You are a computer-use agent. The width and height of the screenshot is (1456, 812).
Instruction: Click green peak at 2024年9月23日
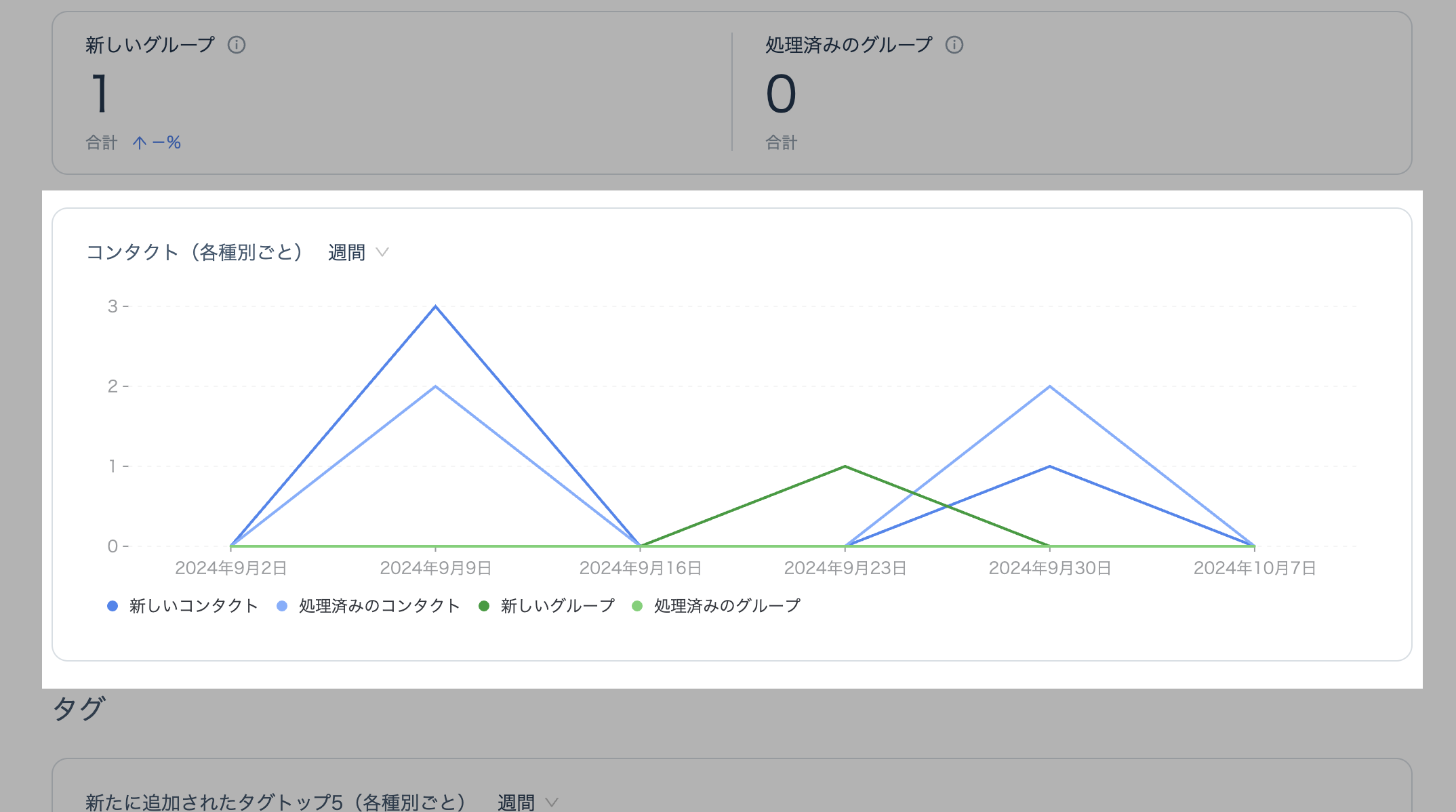(845, 466)
